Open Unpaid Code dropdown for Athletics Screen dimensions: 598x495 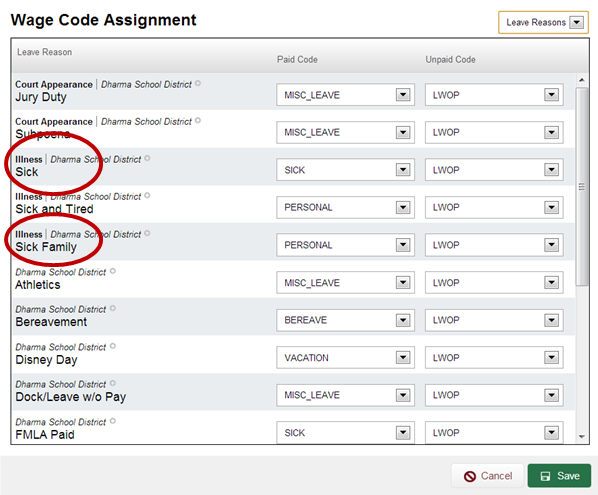(494, 283)
